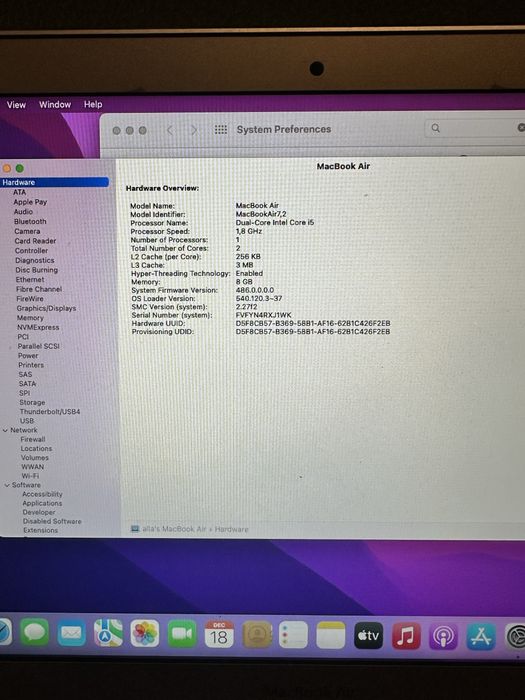Select Ethernet in sidebar
The image size is (525, 700).
tap(30, 279)
